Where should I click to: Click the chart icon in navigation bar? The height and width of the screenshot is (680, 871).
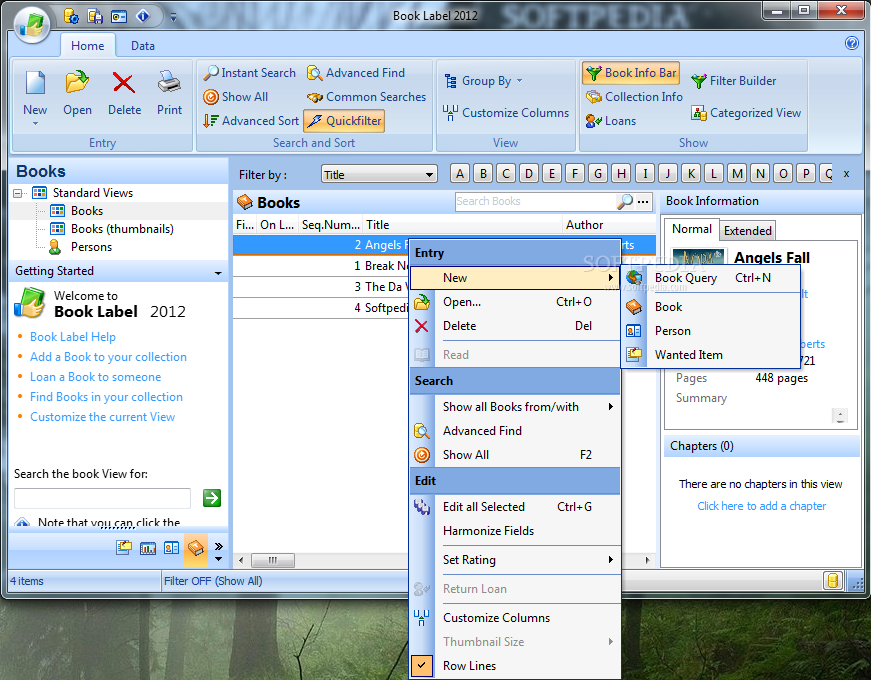pos(148,548)
